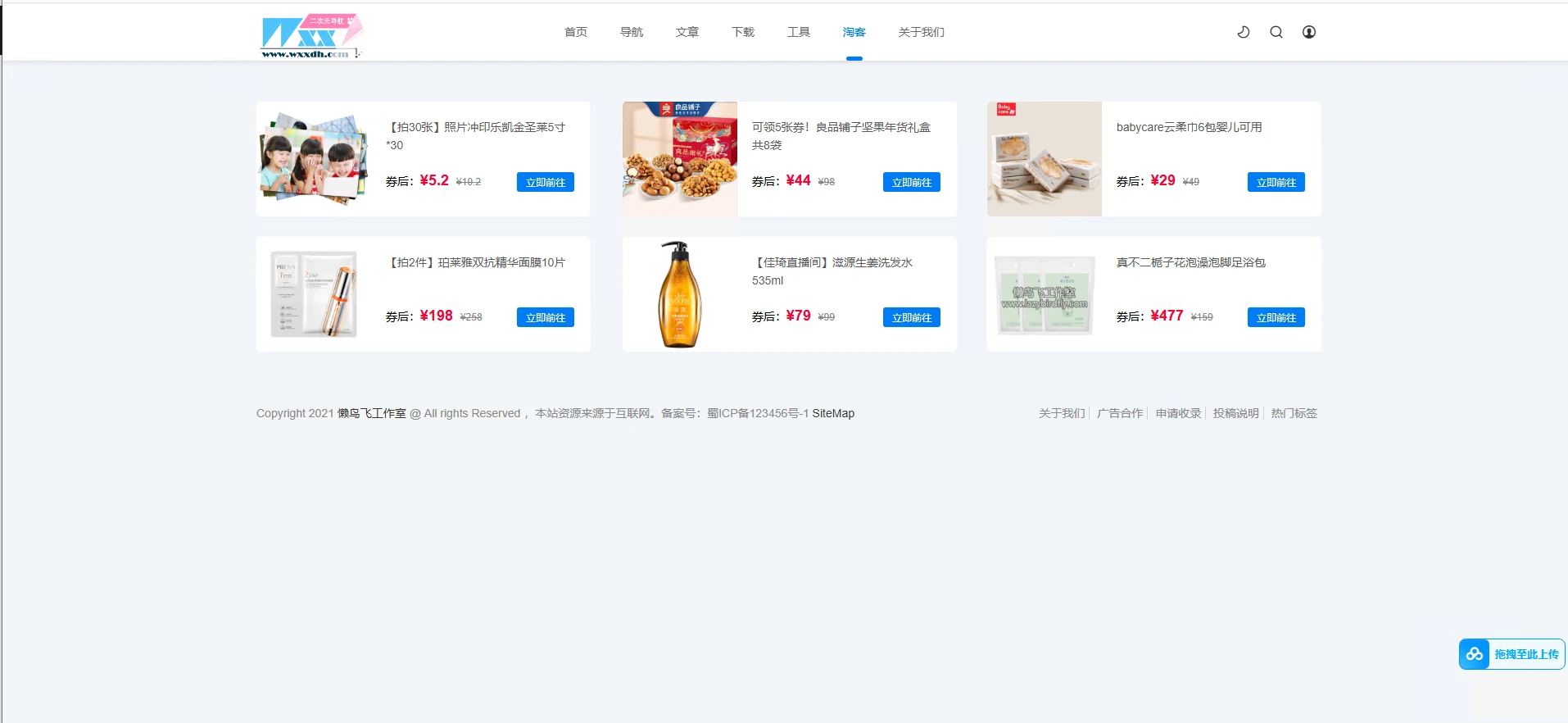Open the 投稿说明 footer link
Screen dimensions: 1568x723
coord(1236,413)
